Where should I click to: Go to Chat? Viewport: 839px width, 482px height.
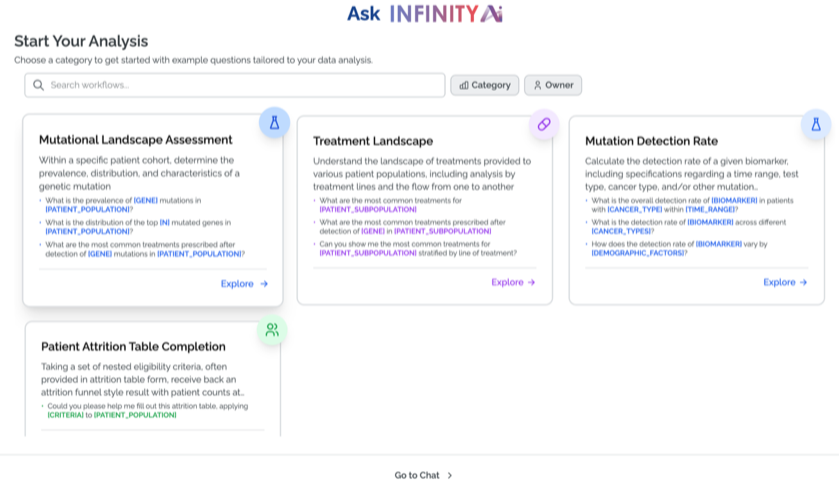(x=423, y=475)
